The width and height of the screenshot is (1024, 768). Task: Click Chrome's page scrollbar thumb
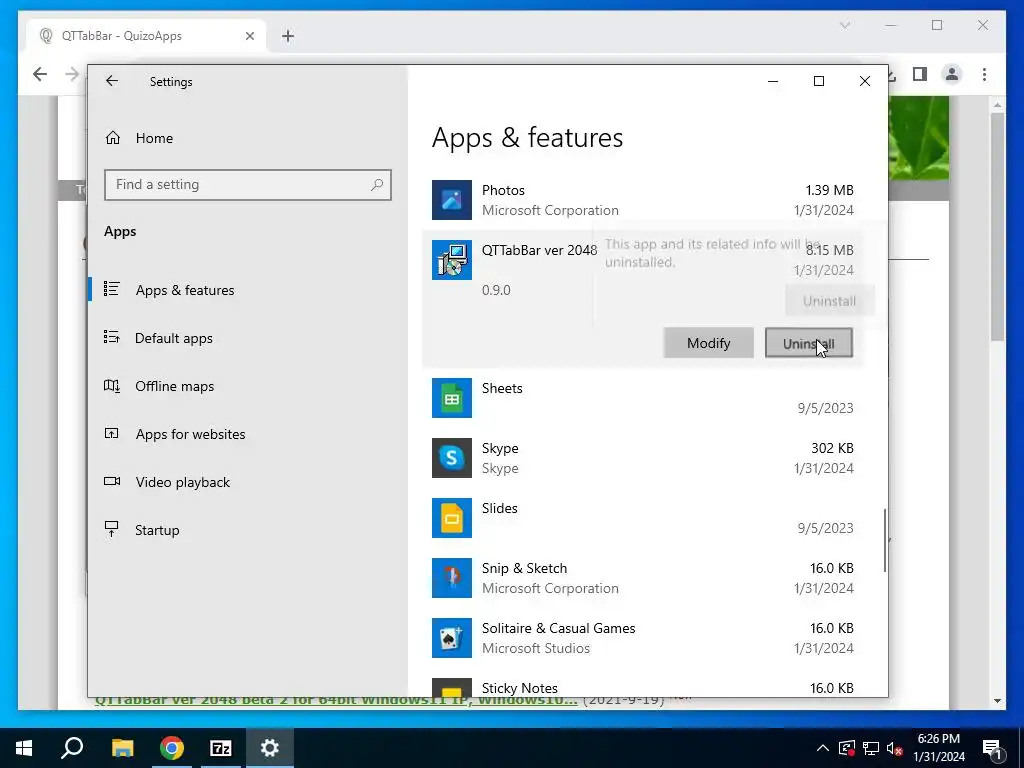(997, 226)
